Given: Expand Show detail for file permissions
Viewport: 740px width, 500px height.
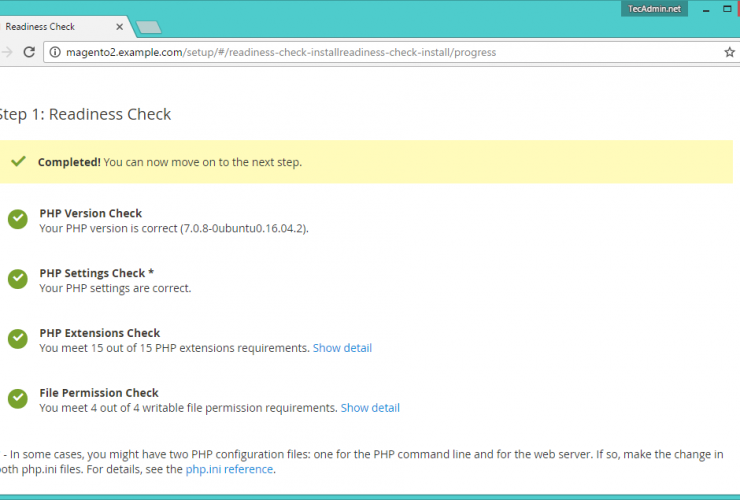Looking at the screenshot, I should (370, 408).
